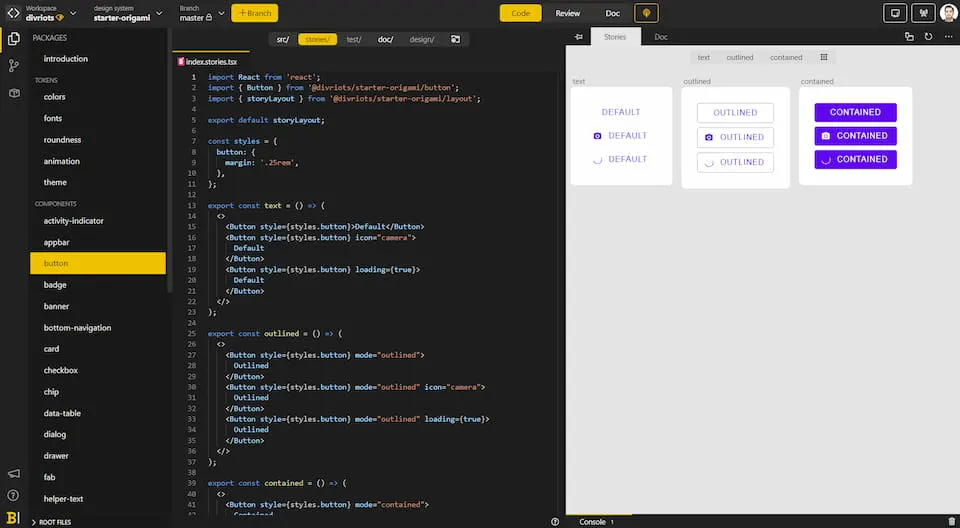960x528 pixels.
Task: Select the checkbox component in list
Action: (x=61, y=370)
